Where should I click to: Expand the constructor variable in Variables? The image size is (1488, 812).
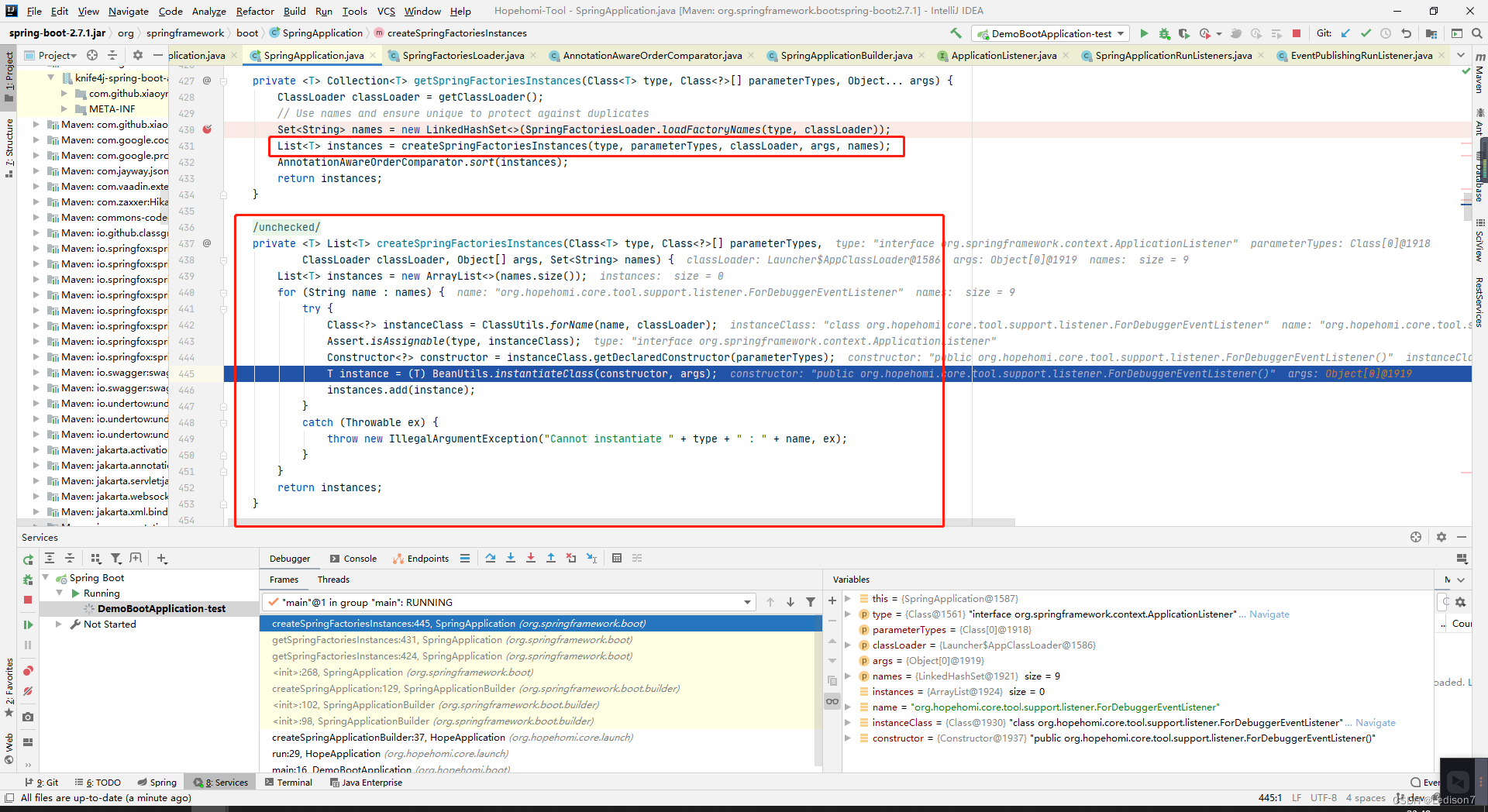[x=848, y=738]
